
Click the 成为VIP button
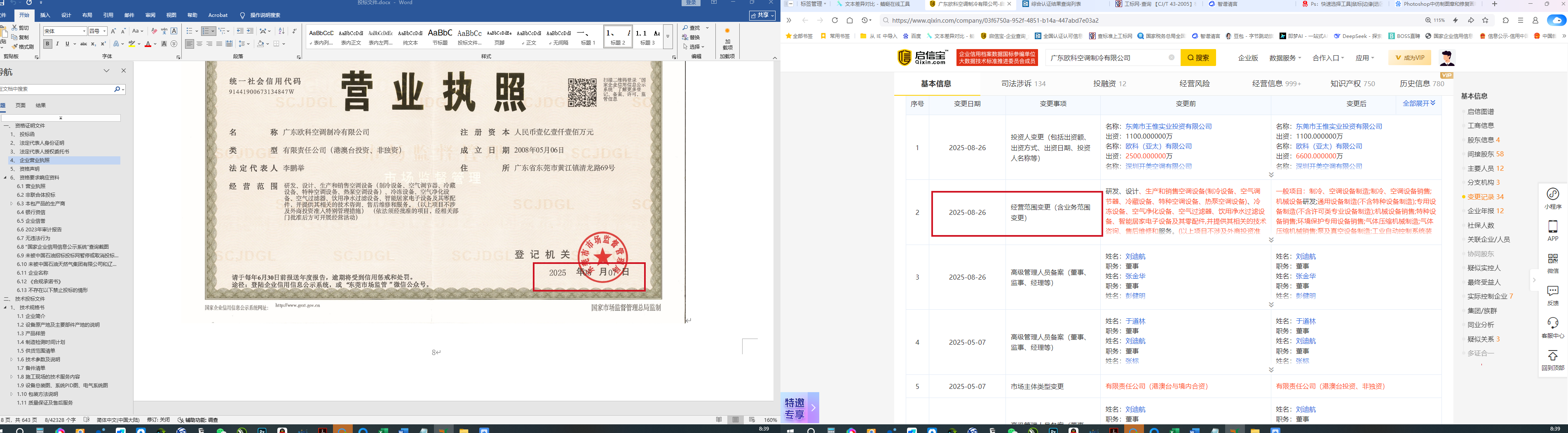coord(1410,58)
